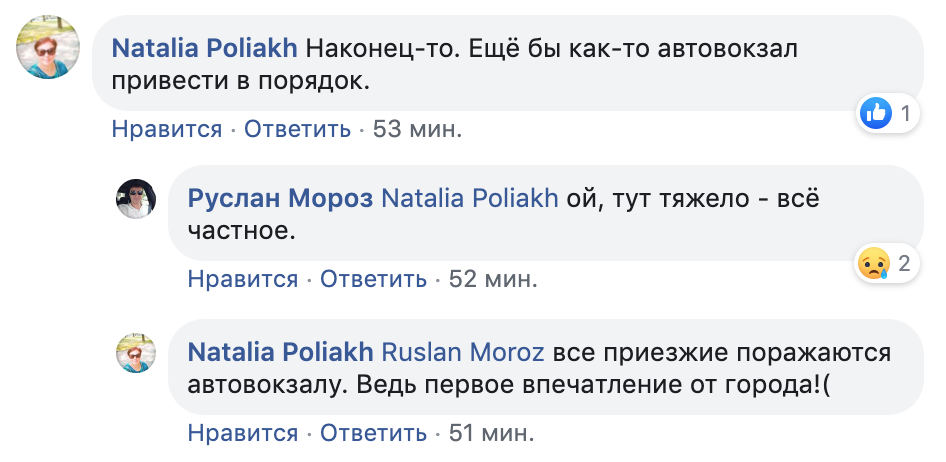The height and width of the screenshot is (462, 946).
Task: Click the Natalia Poliakh mention in Руслан's reply
Action: coord(470,198)
